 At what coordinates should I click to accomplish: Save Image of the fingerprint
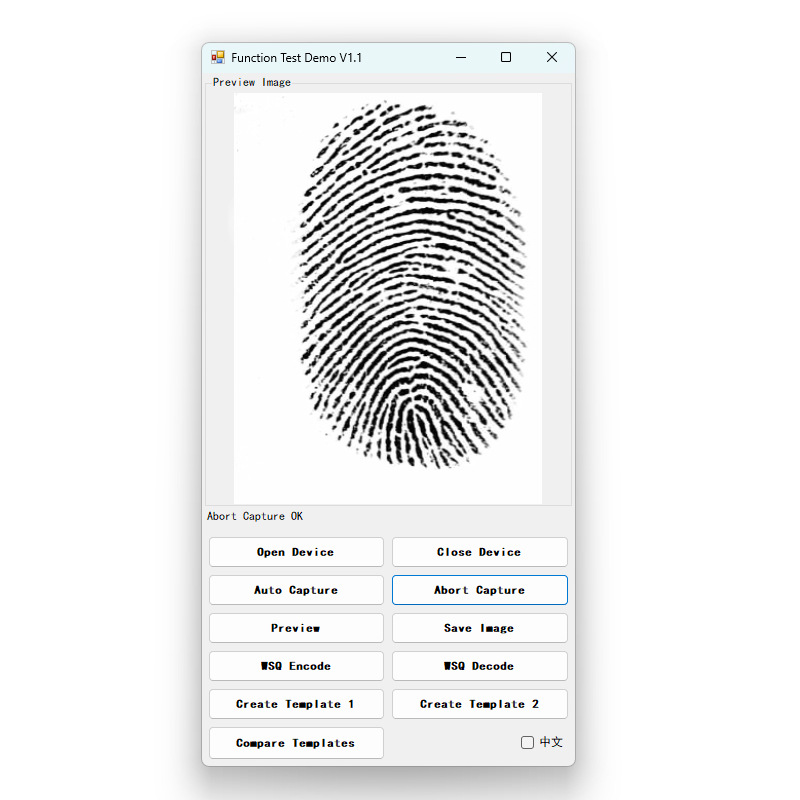480,628
